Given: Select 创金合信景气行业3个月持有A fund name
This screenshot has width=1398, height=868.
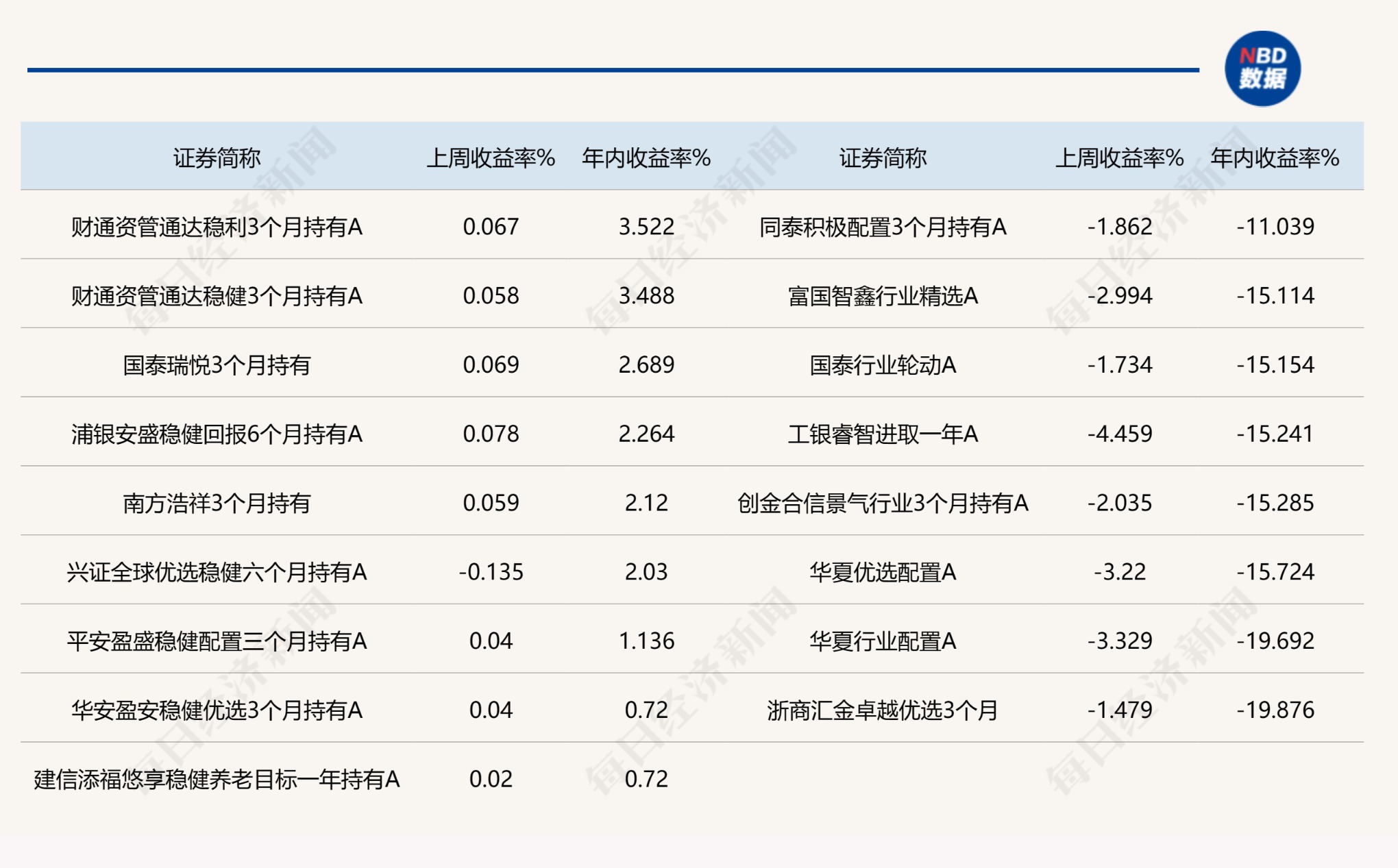Looking at the screenshot, I should coord(882,503).
